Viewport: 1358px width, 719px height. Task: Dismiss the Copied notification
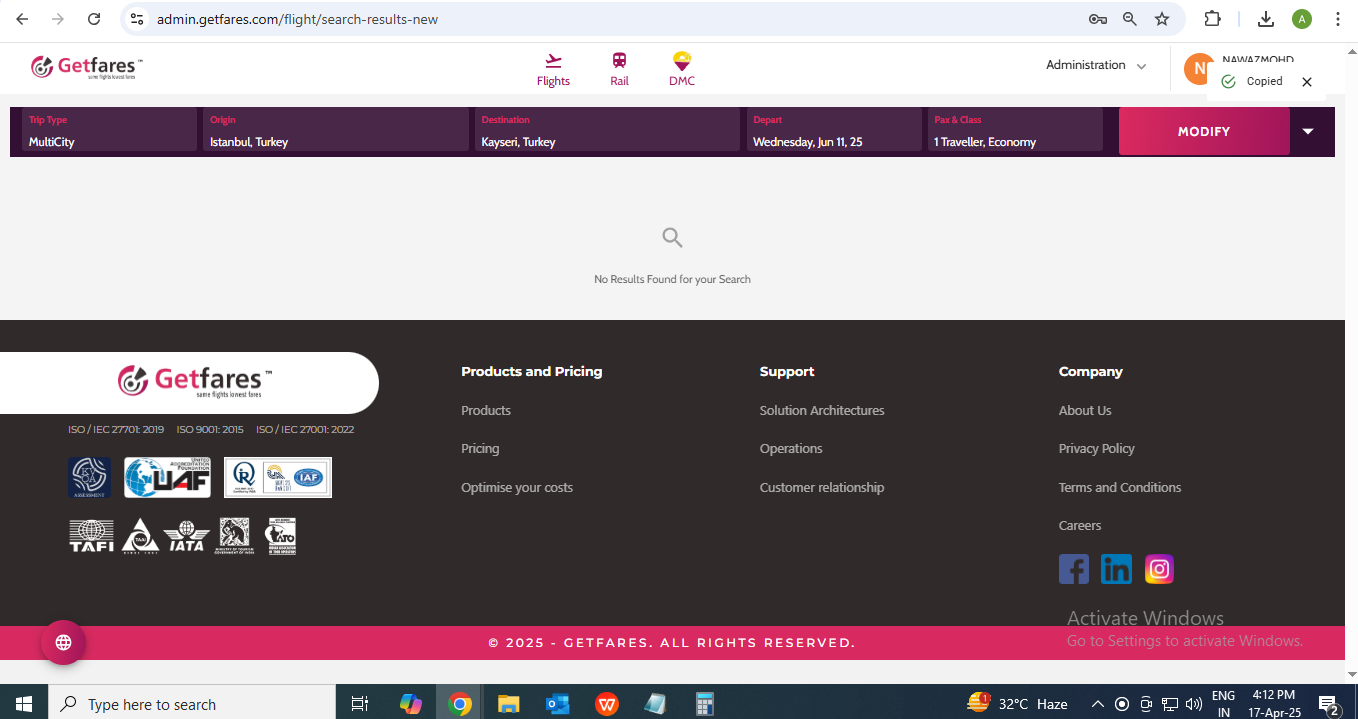1306,82
